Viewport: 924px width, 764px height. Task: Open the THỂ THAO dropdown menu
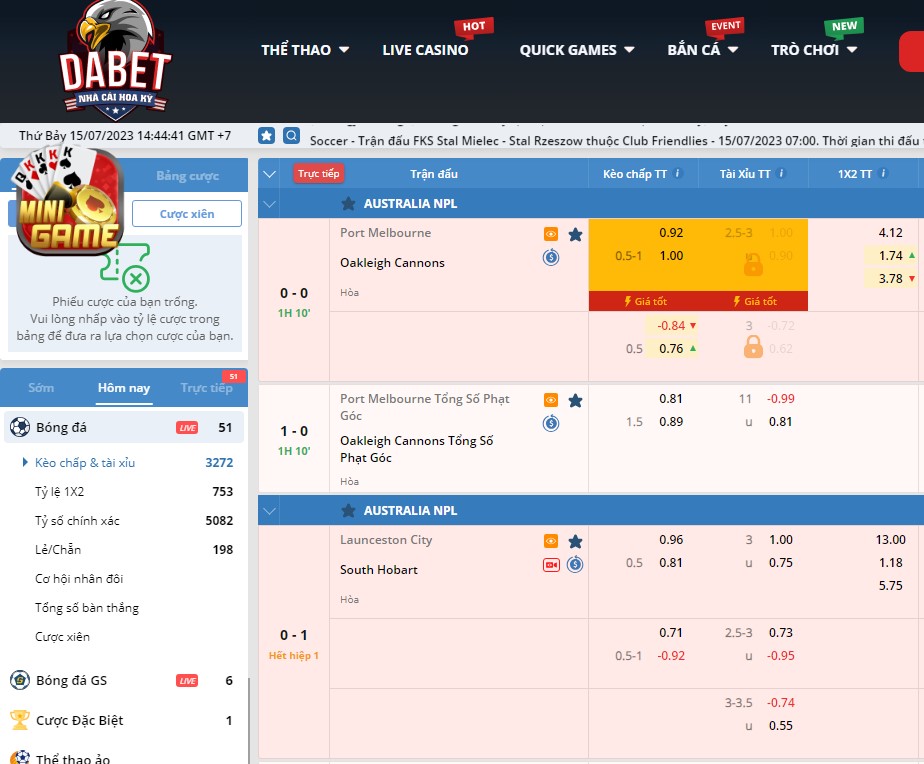pyautogui.click(x=305, y=50)
